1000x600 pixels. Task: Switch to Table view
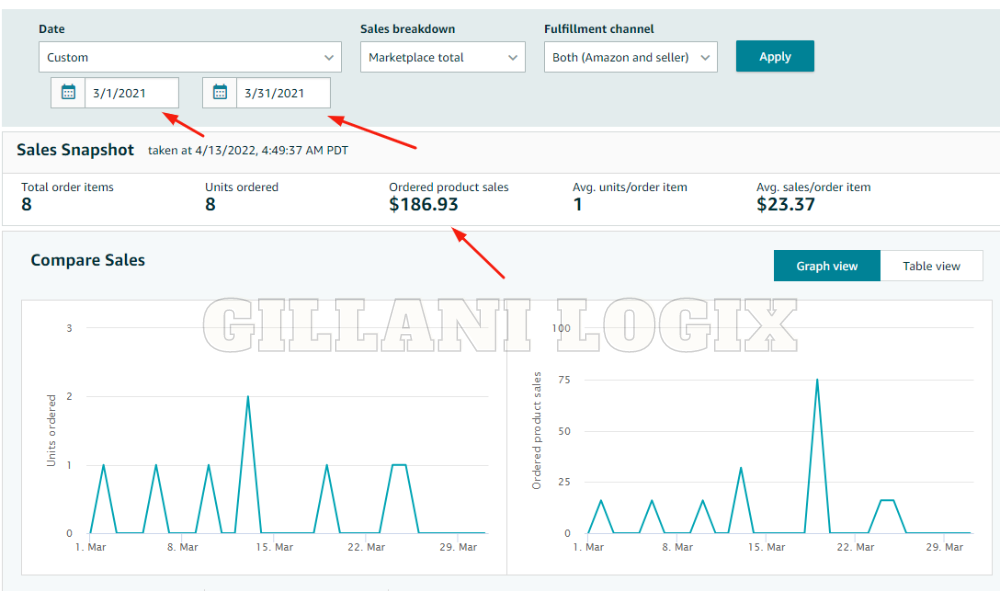[932, 265]
